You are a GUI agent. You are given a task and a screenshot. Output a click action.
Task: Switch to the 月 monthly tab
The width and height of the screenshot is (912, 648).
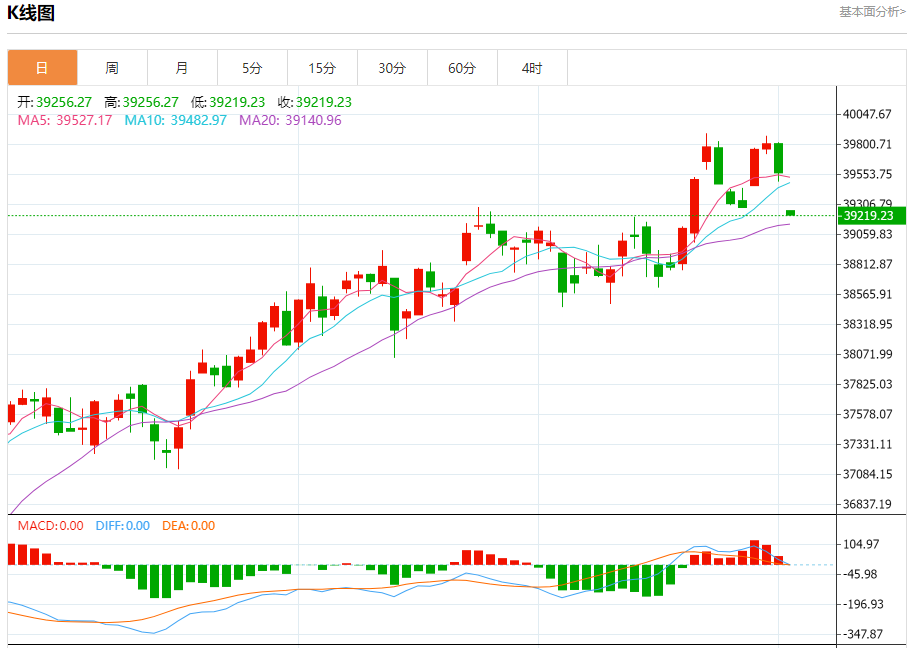(182, 68)
